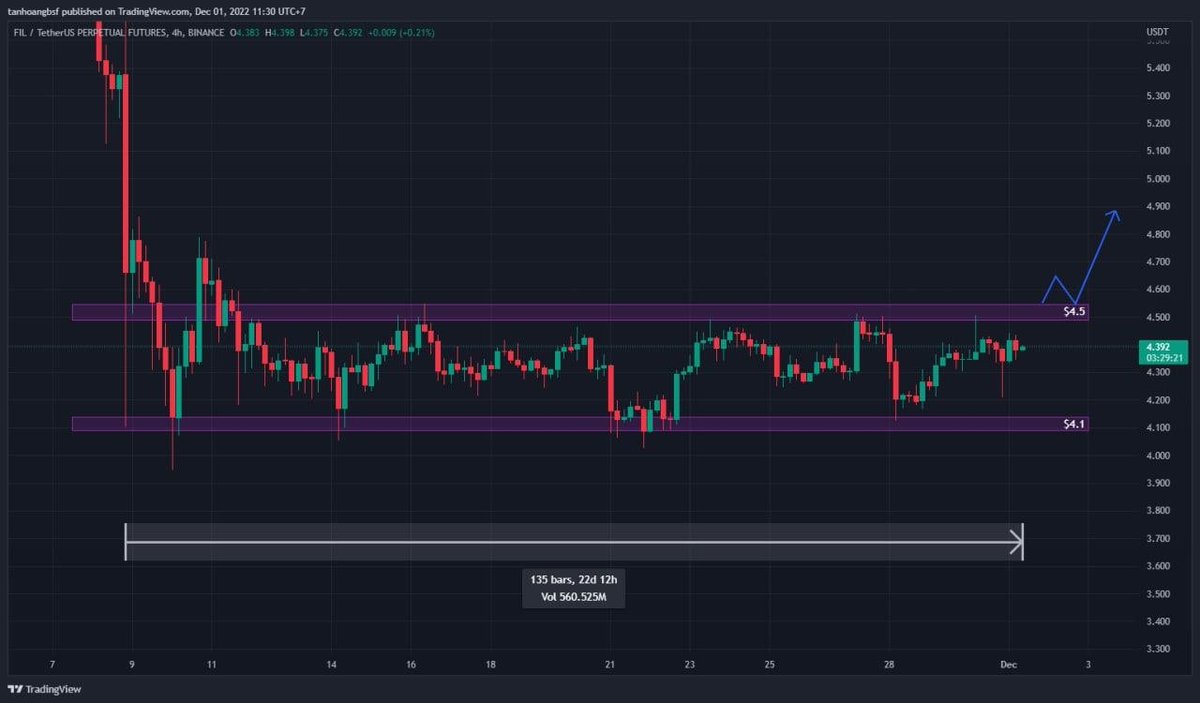Select the $4.5 resistance zone label
The image size is (1200, 703).
click(1075, 312)
